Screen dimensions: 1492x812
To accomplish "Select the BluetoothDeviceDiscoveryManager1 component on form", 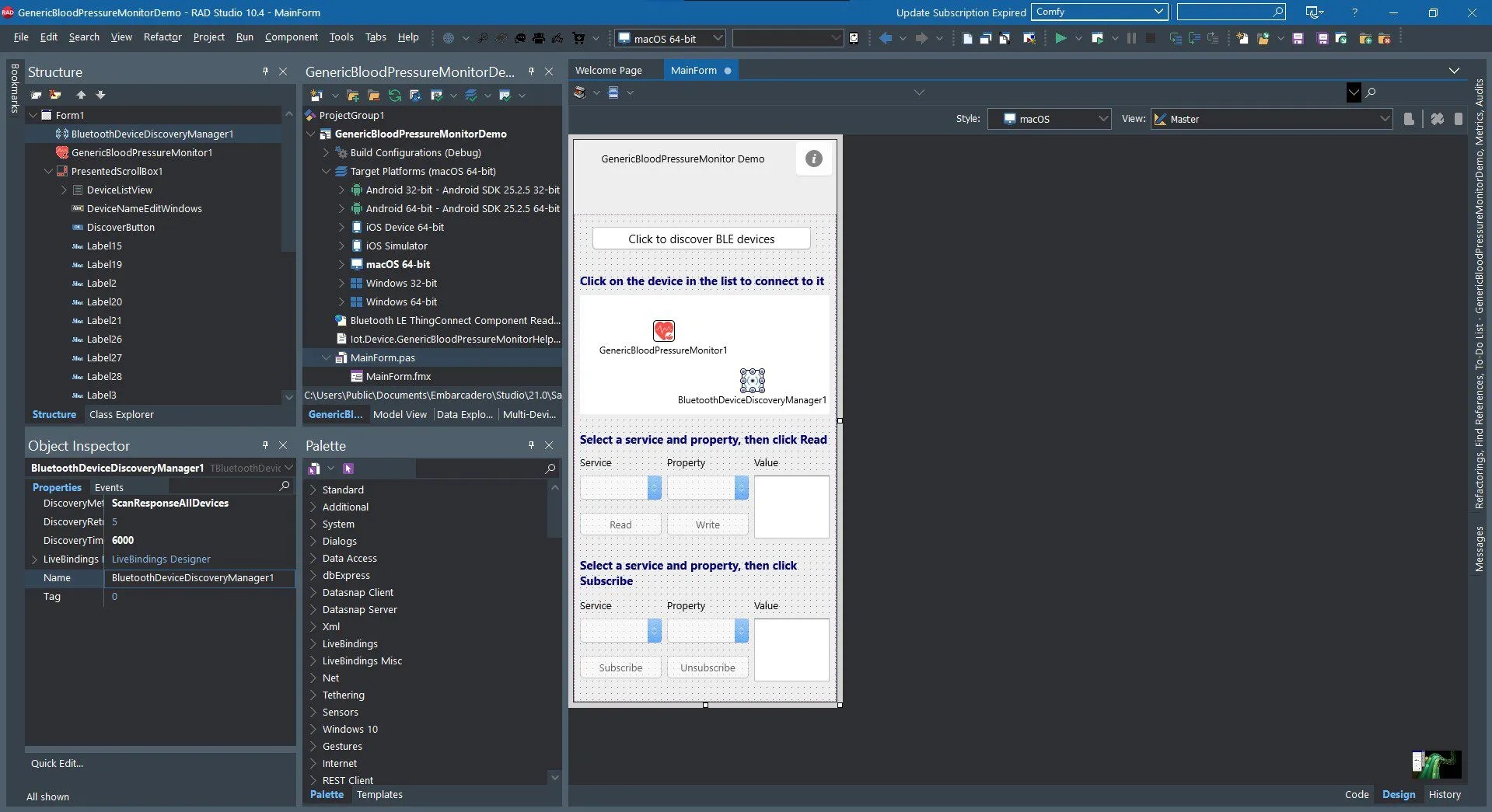I will 752,380.
